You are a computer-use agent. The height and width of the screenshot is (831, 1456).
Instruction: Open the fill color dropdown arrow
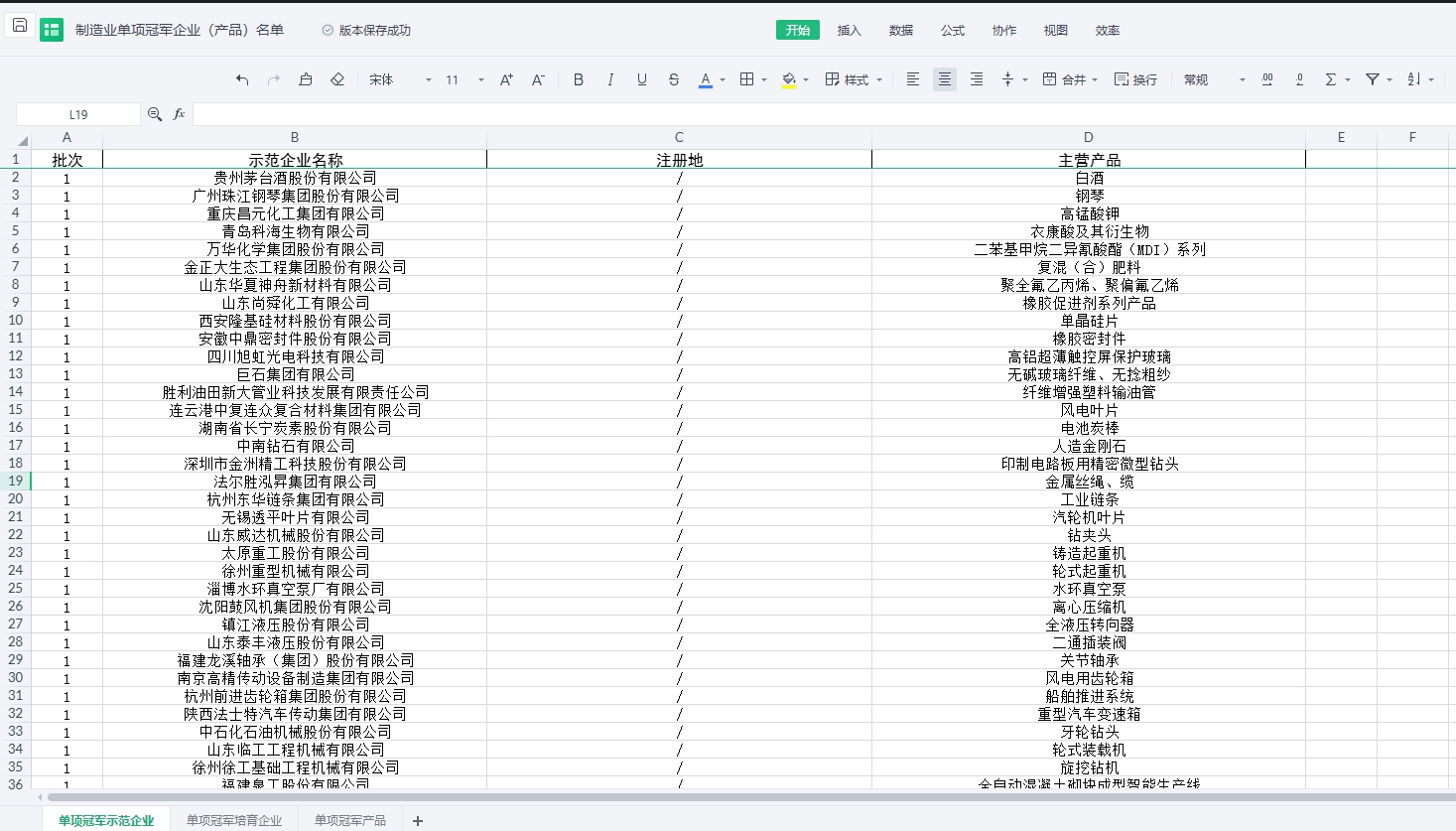pos(806,79)
